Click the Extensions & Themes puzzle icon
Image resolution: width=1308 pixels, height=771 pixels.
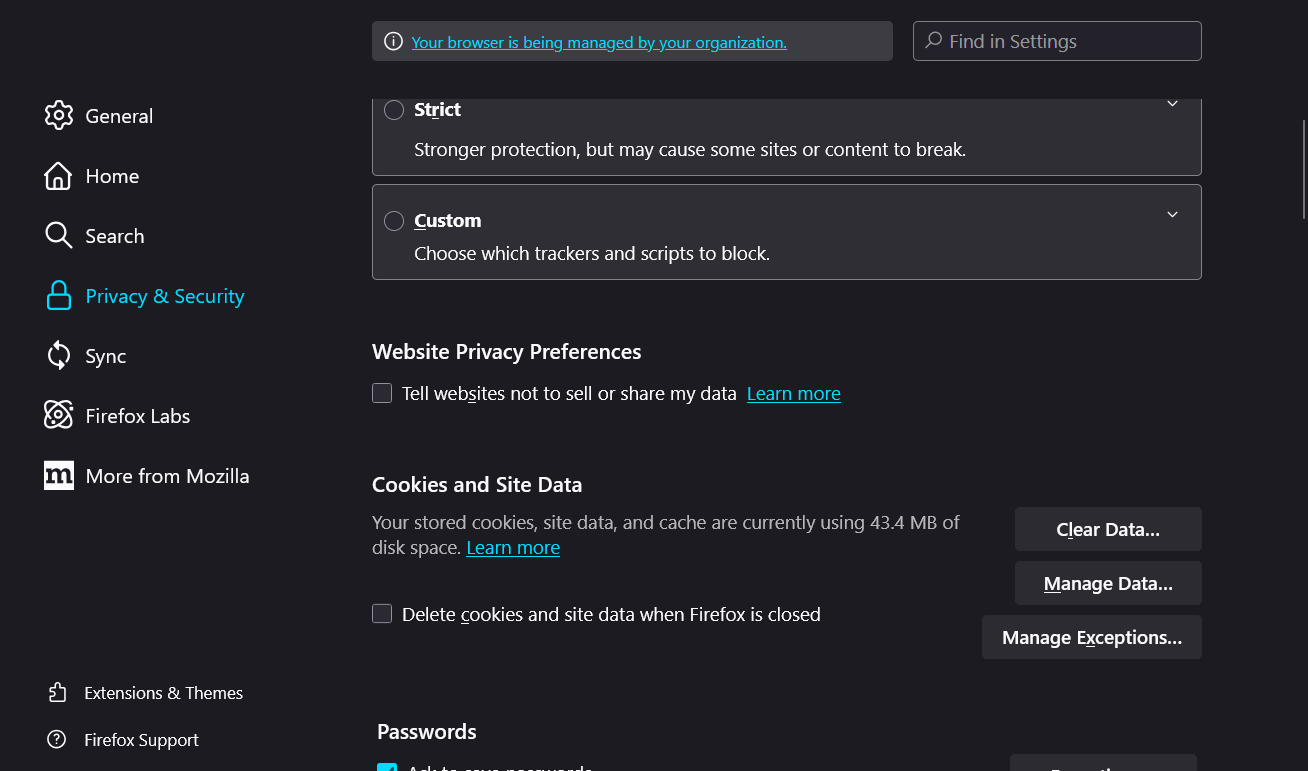[x=57, y=693]
